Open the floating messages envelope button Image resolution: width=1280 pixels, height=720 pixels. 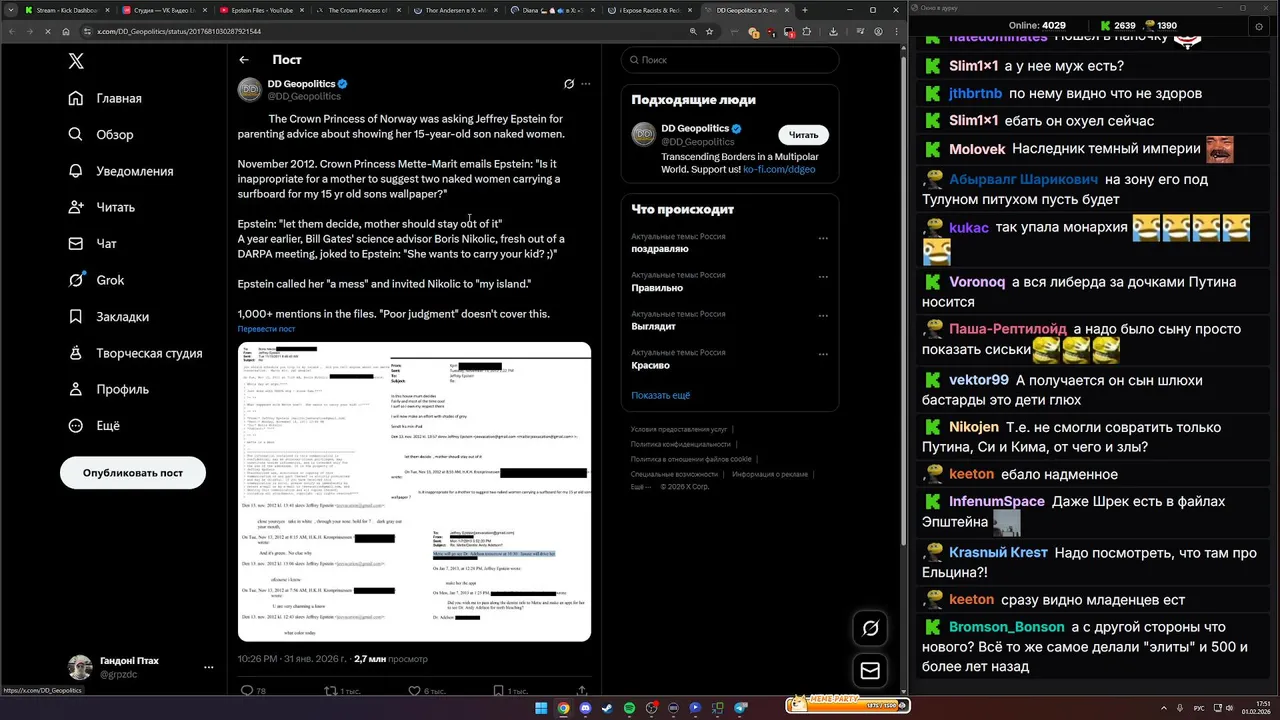(870, 671)
